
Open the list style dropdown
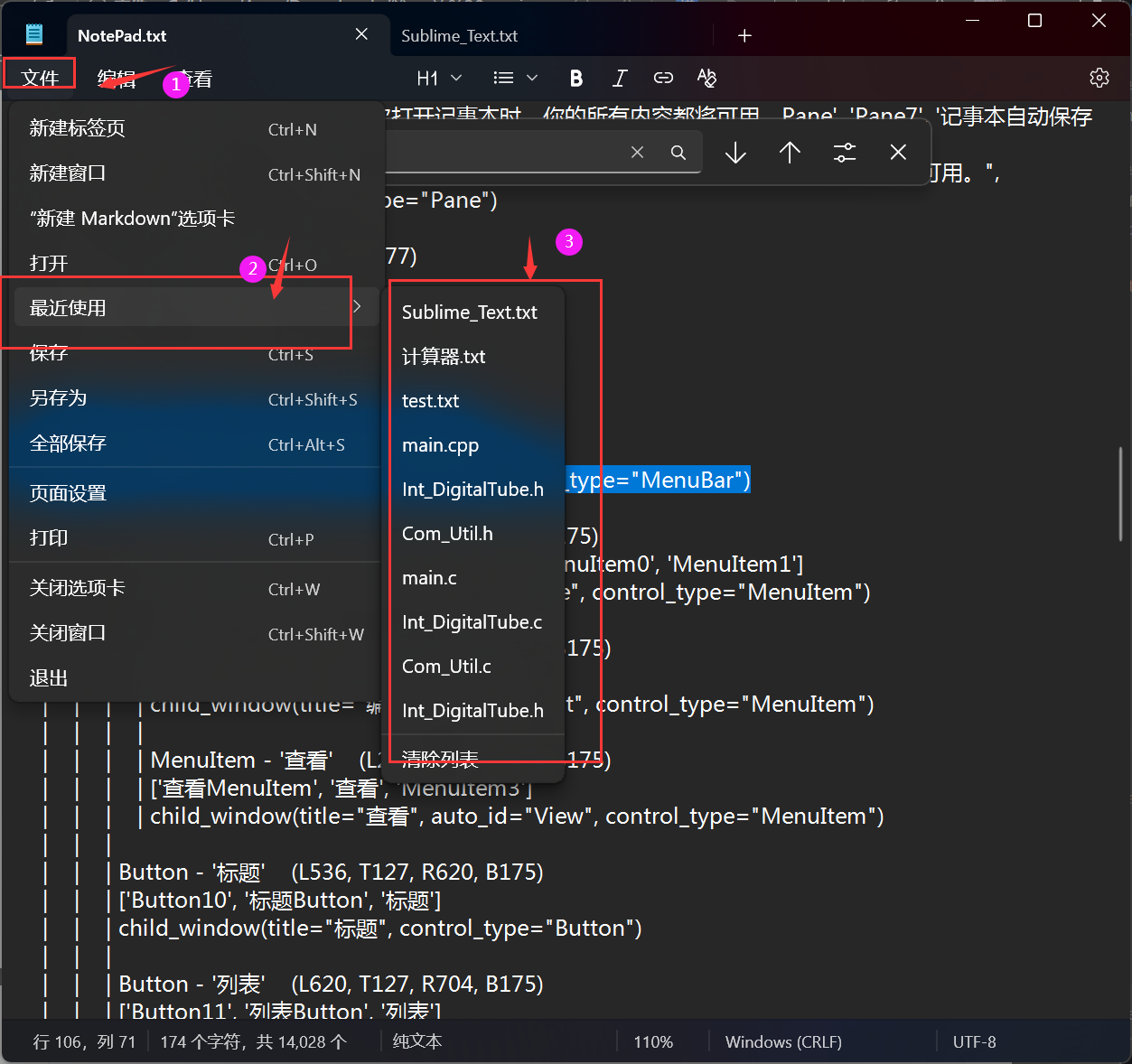click(516, 79)
